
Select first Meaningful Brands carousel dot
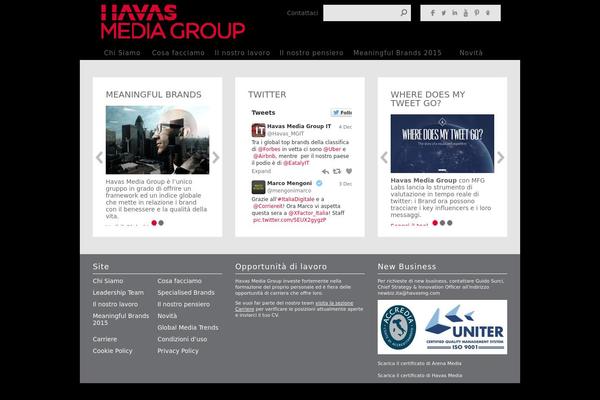pyautogui.click(x=154, y=223)
